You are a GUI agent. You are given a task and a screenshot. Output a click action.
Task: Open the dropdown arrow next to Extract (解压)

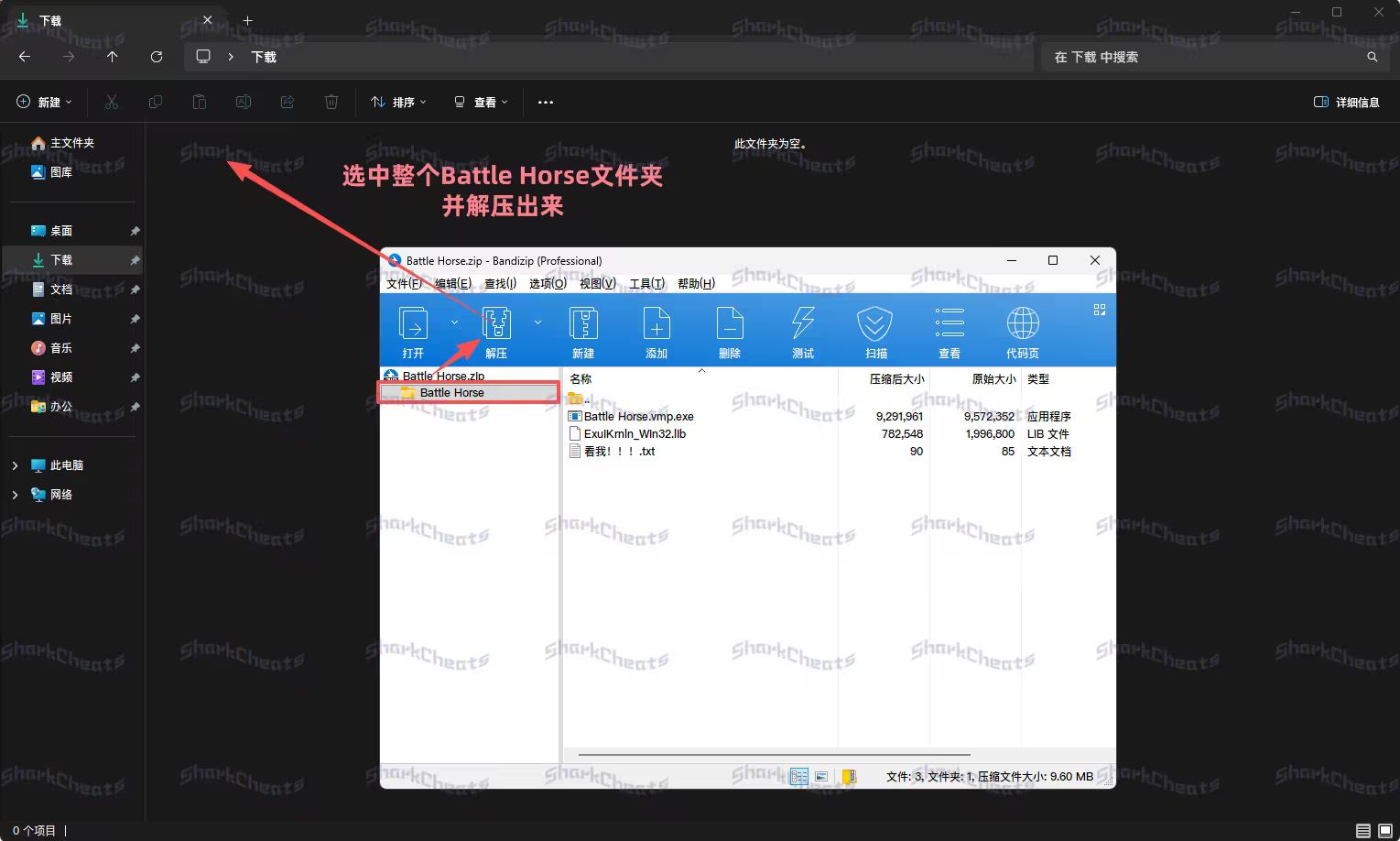[x=537, y=322]
